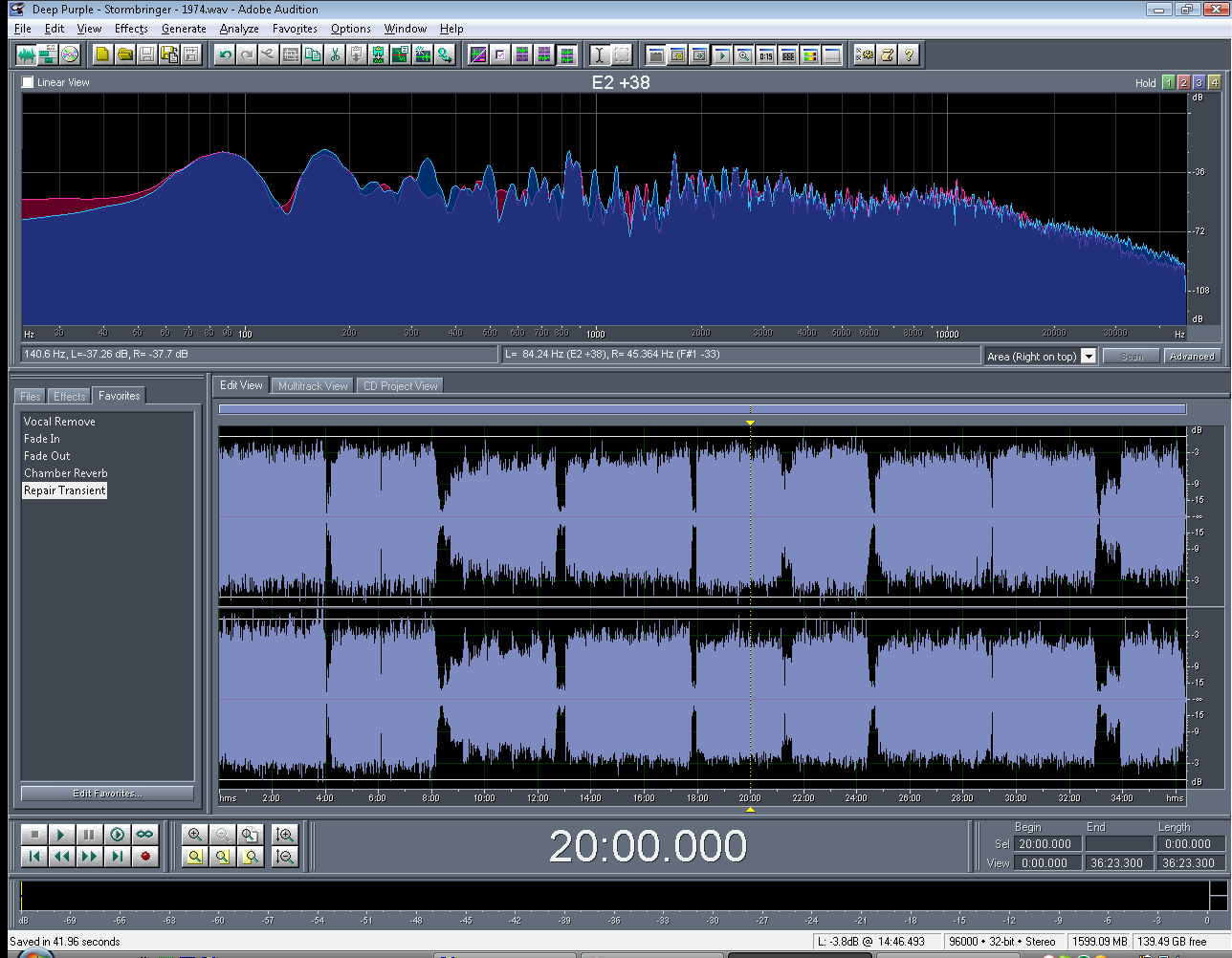Switch to the Effects panel tab
The height and width of the screenshot is (958, 1232).
click(70, 397)
